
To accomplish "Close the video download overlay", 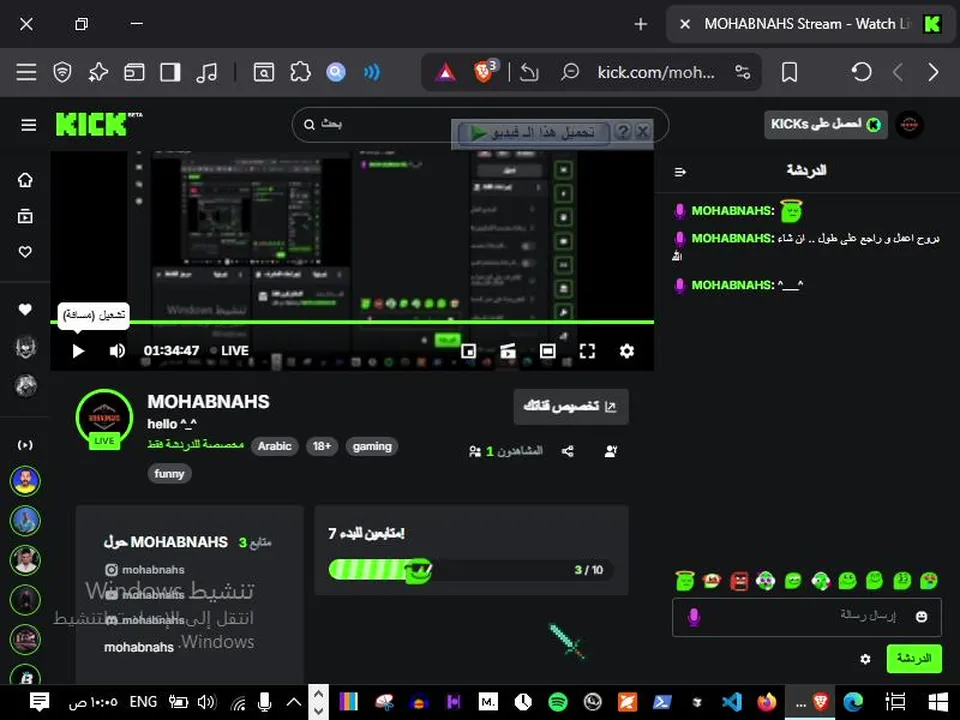I will (642, 132).
